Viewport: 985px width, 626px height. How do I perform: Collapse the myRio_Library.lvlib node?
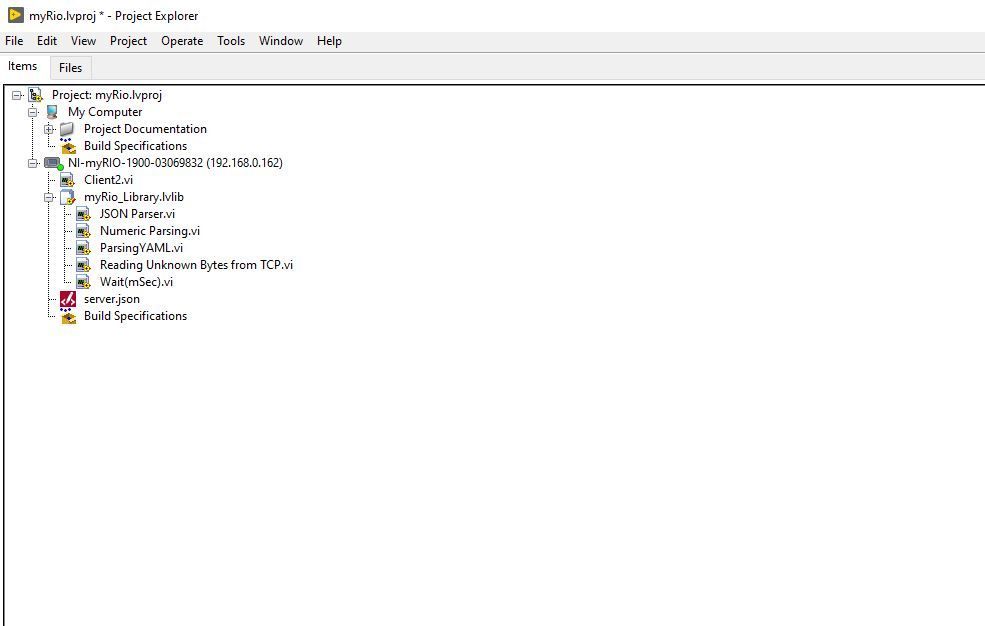(49, 197)
